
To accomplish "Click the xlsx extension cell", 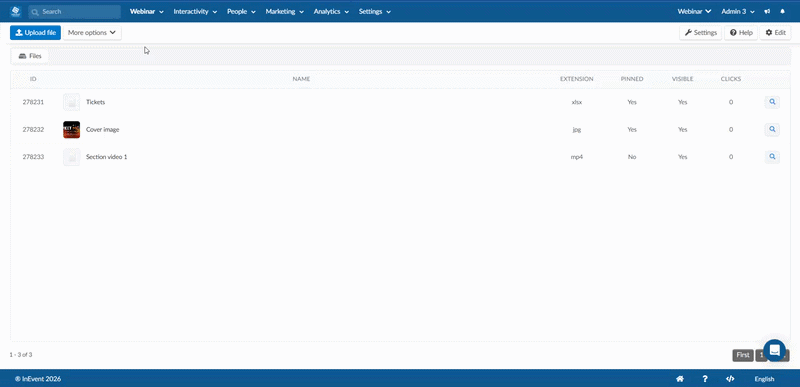I will [577, 102].
